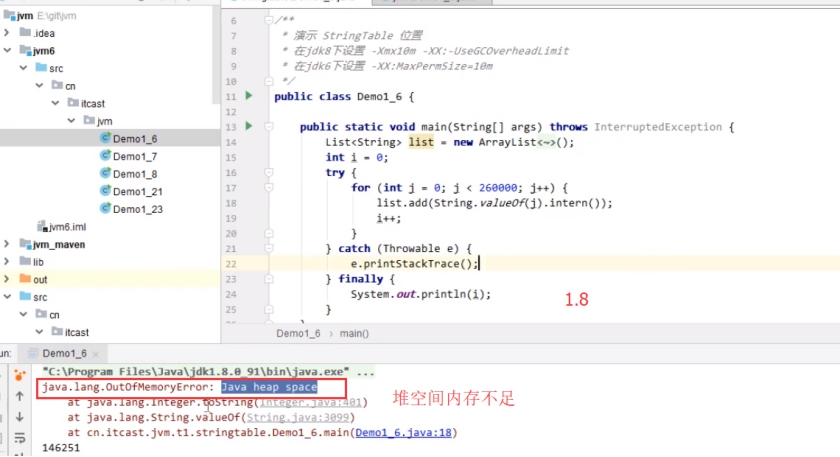840x457 pixels.
Task: Click java.exe command line in console
Action: pos(208,372)
